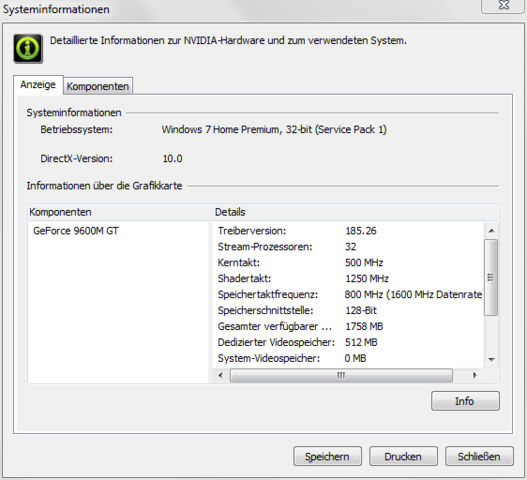This screenshot has width=527, height=480.
Task: Click the 128-Bit value
Action: [361, 310]
